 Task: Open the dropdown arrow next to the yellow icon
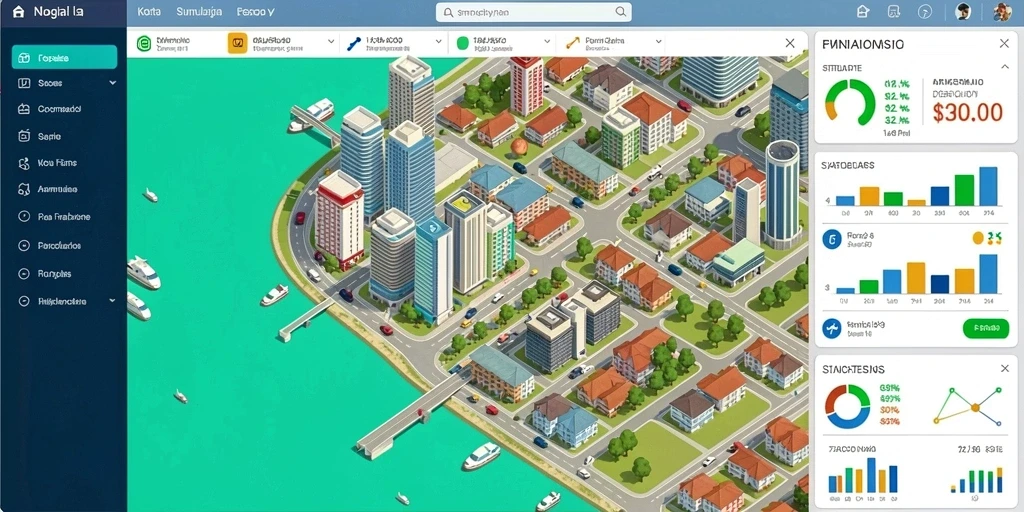coord(330,42)
